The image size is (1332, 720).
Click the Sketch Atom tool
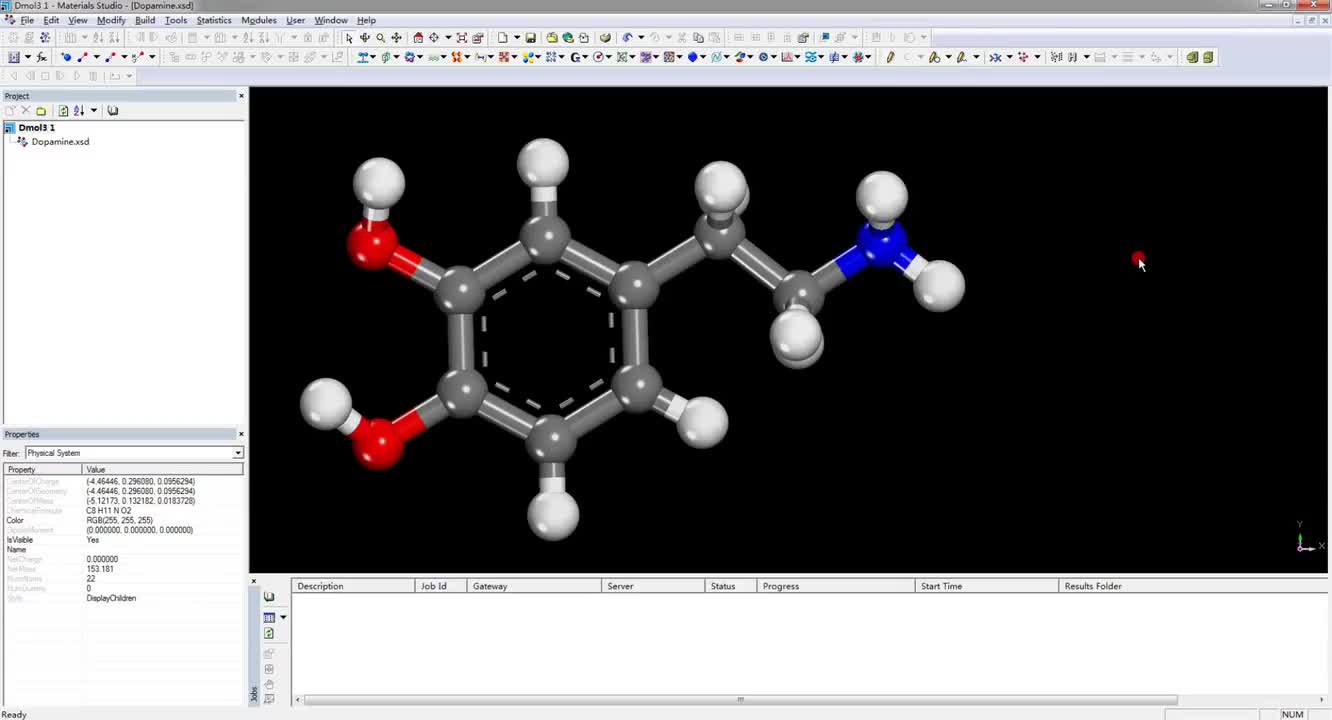tap(66, 57)
